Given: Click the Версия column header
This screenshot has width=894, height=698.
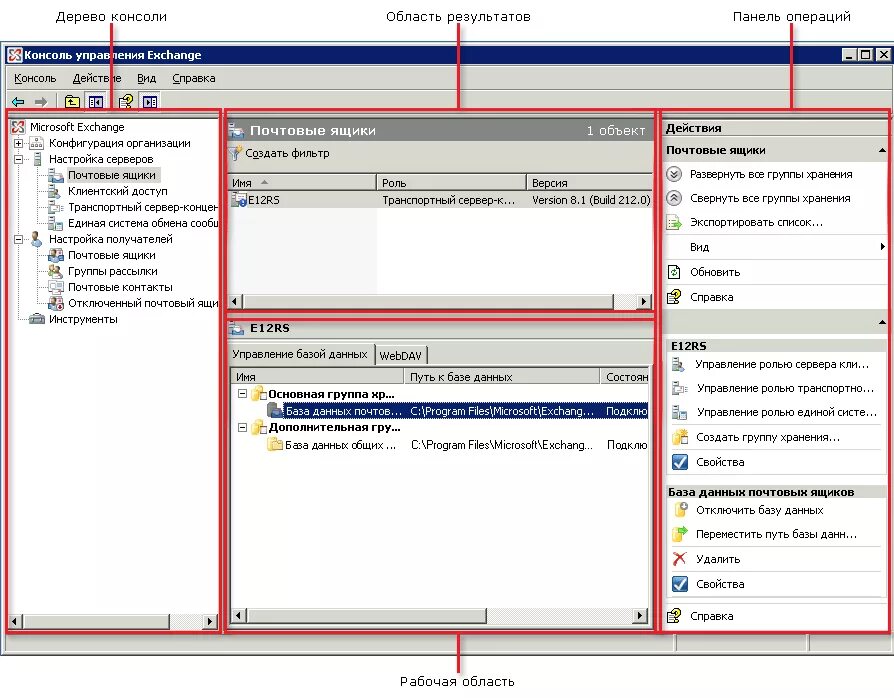Looking at the screenshot, I should tap(590, 183).
